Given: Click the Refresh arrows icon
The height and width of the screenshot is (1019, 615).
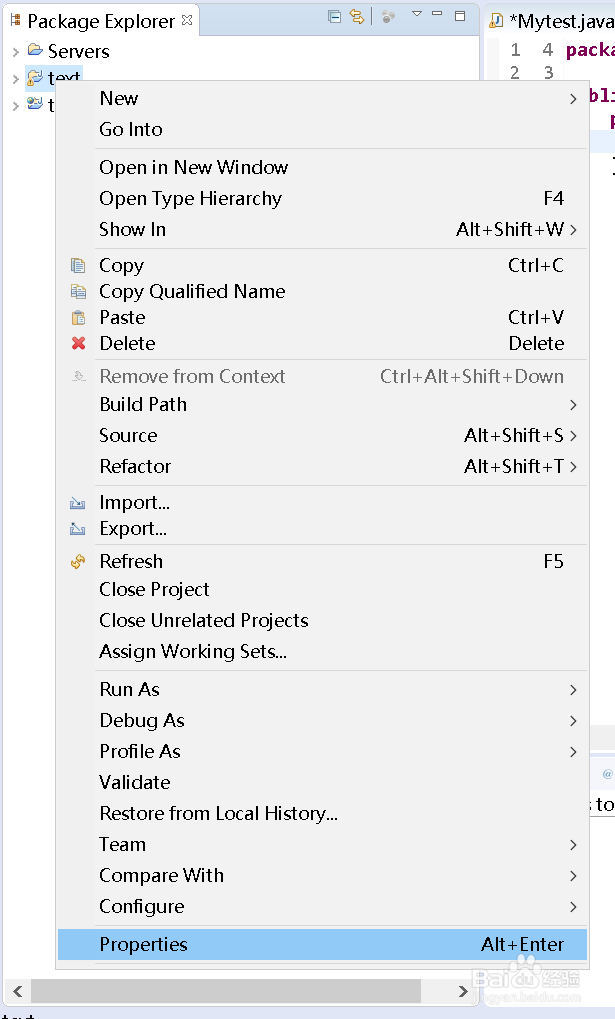Looking at the screenshot, I should pos(78,561).
